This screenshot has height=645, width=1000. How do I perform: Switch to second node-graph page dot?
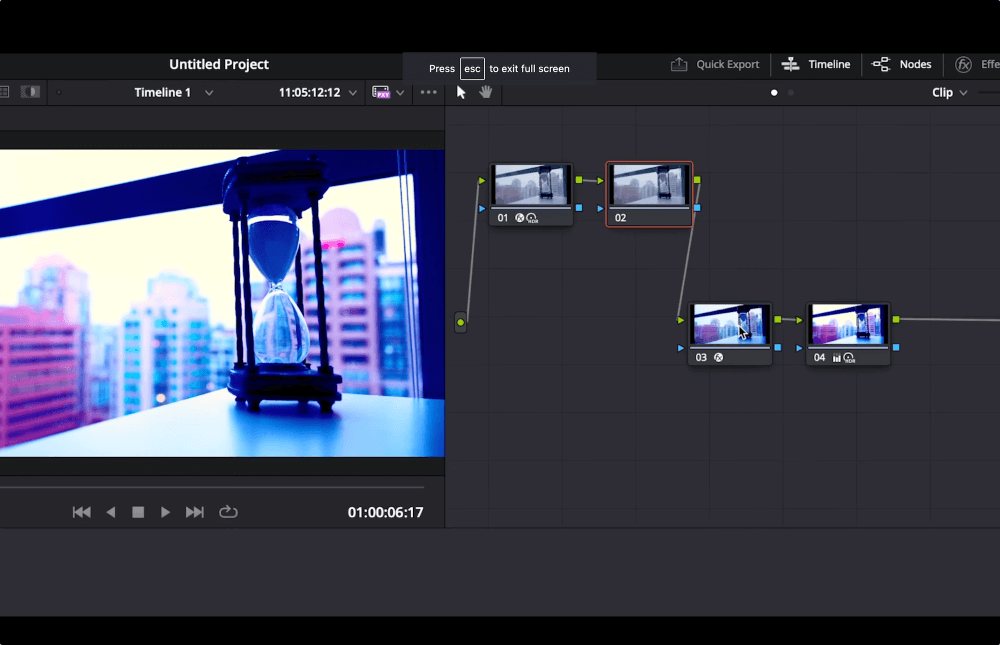[x=791, y=93]
